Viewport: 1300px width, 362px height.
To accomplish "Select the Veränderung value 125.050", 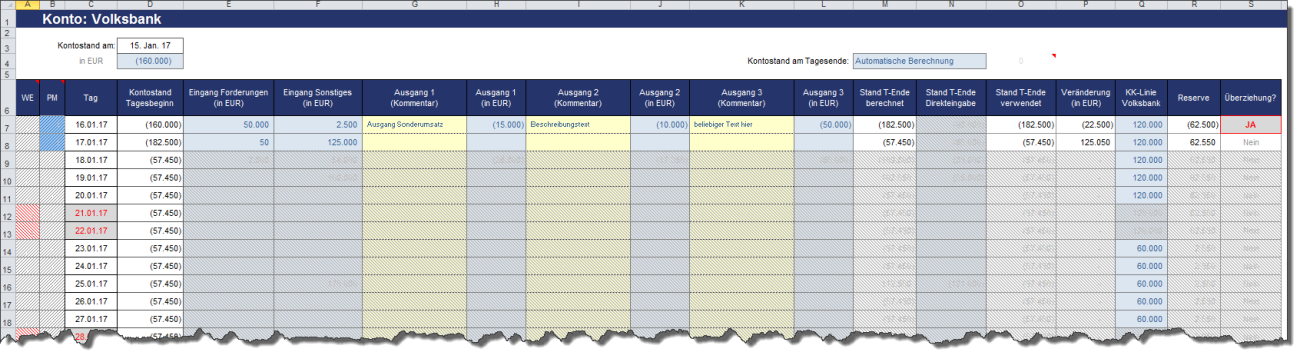I will point(1085,143).
